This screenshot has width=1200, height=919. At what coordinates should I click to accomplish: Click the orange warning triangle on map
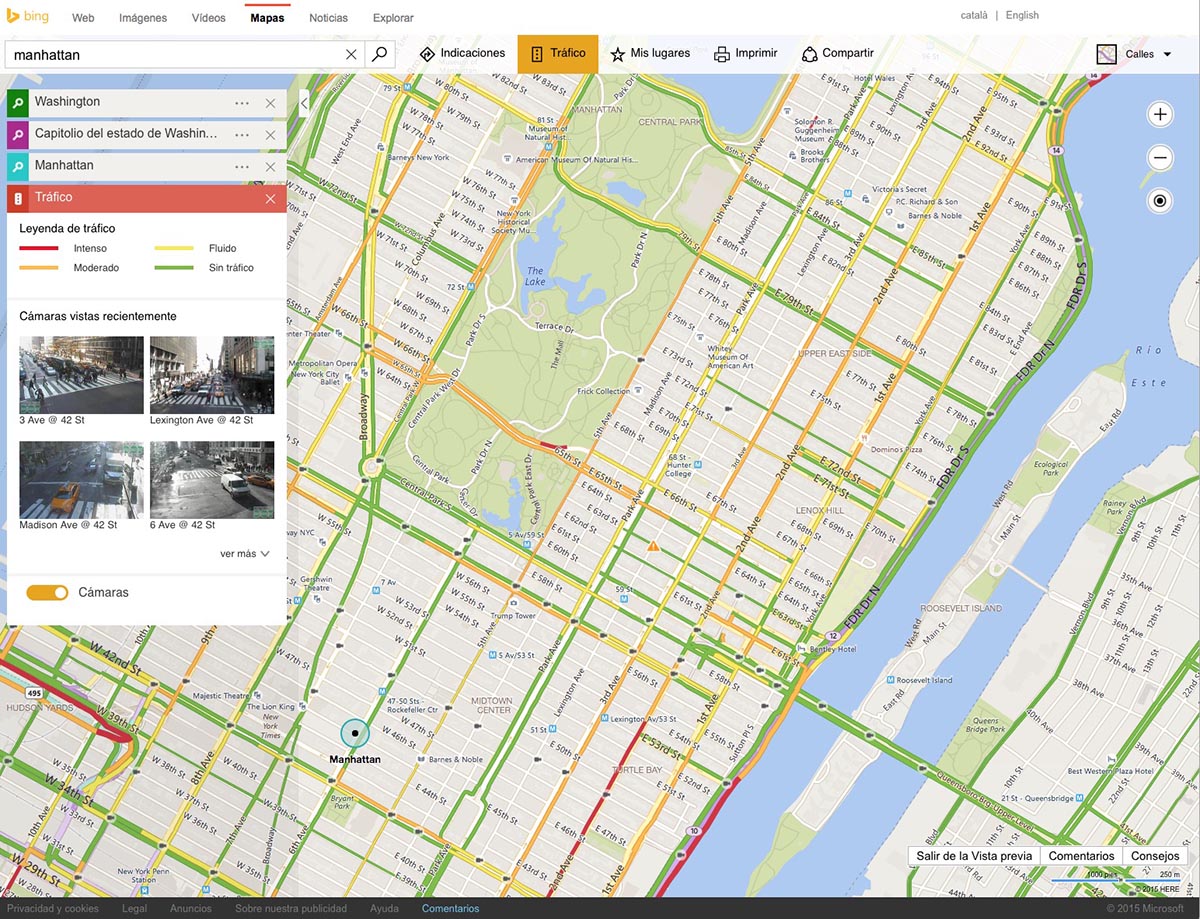tap(652, 546)
